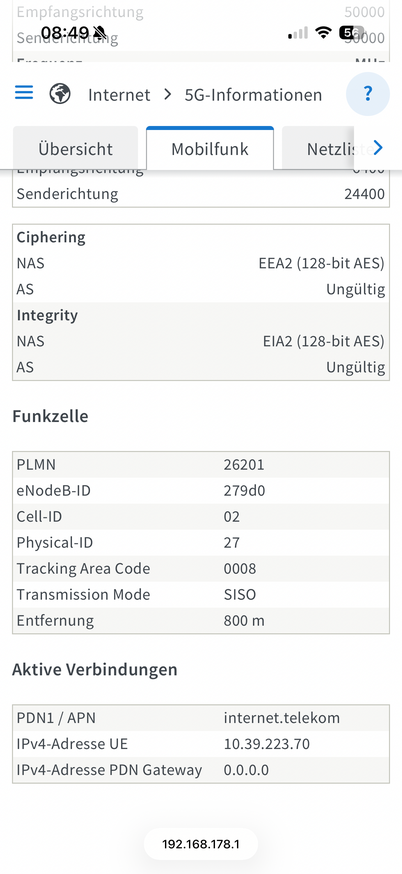This screenshot has height=874, width=402.
Task: Select the internet.telekom APN value
Action: pyautogui.click(x=282, y=717)
